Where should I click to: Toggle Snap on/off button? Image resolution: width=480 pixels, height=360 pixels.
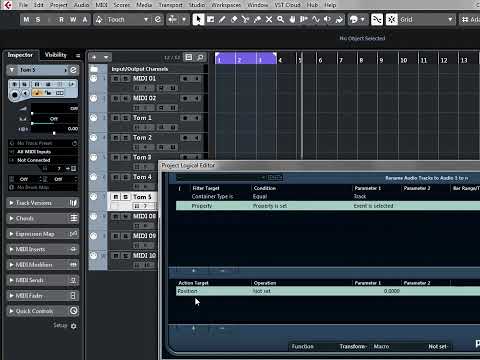392,19
